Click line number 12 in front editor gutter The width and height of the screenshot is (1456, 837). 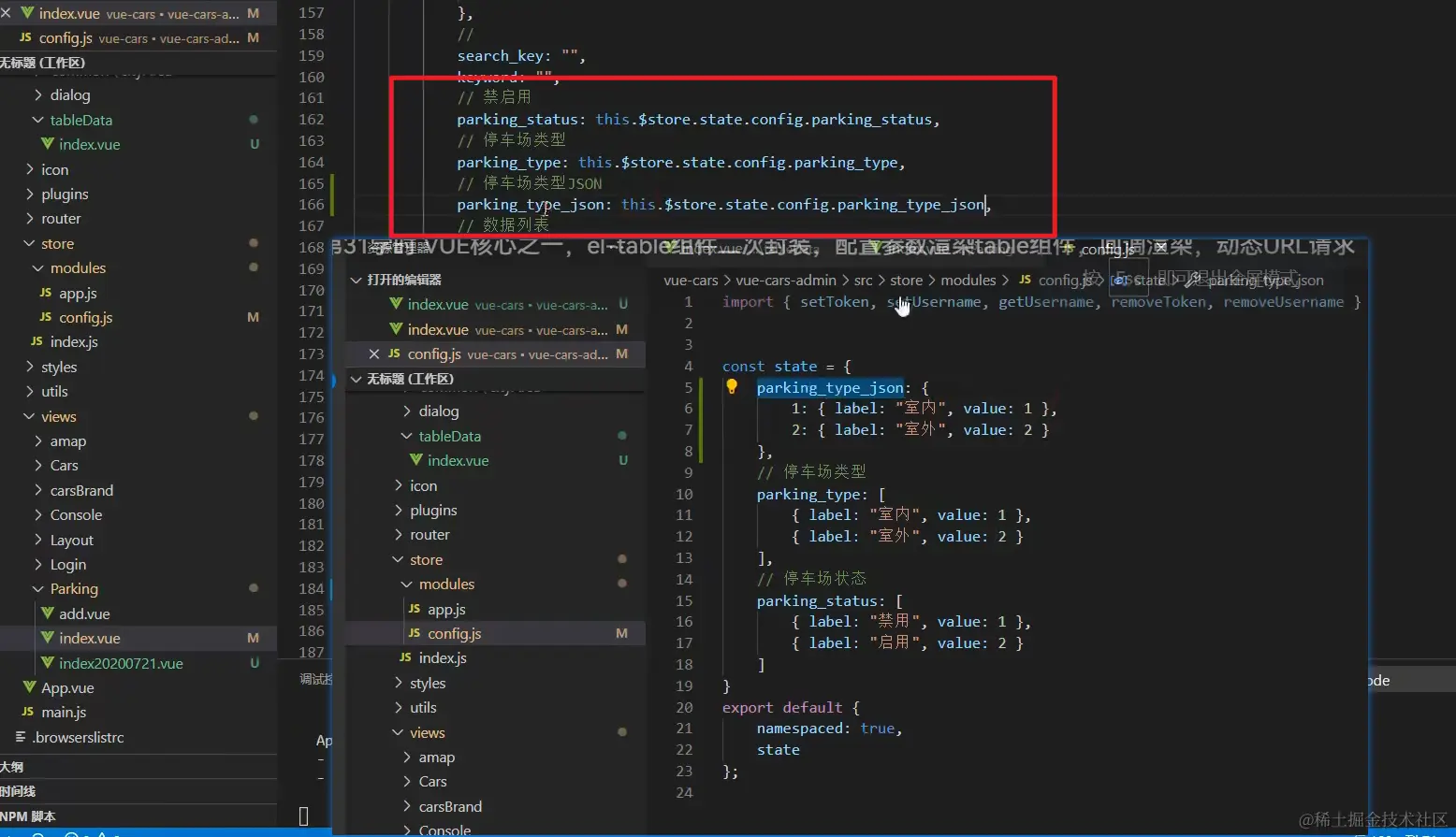(684, 536)
